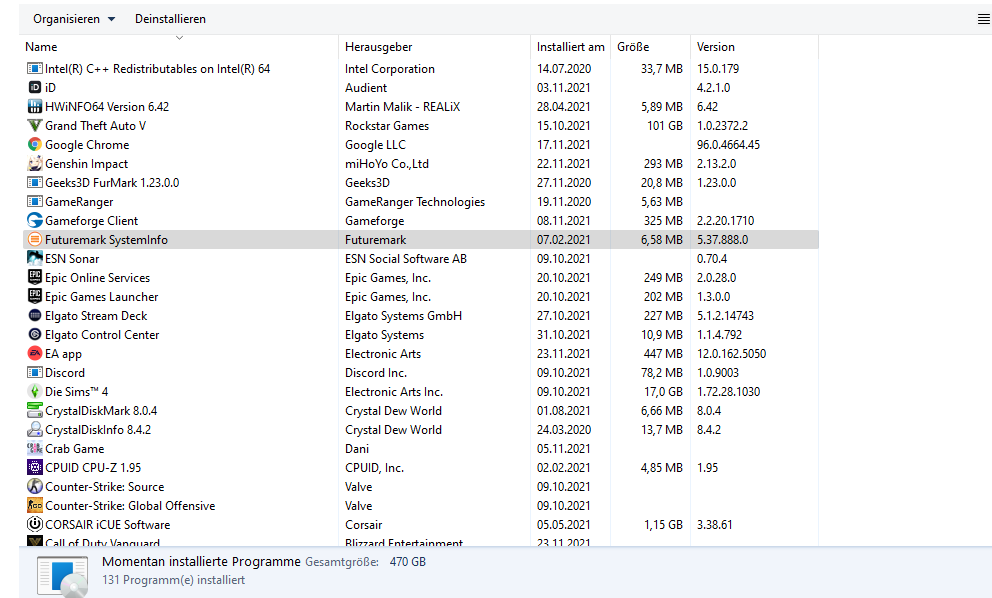Click the Genshin Impact icon
Image resolution: width=992 pixels, height=598 pixels.
point(35,163)
